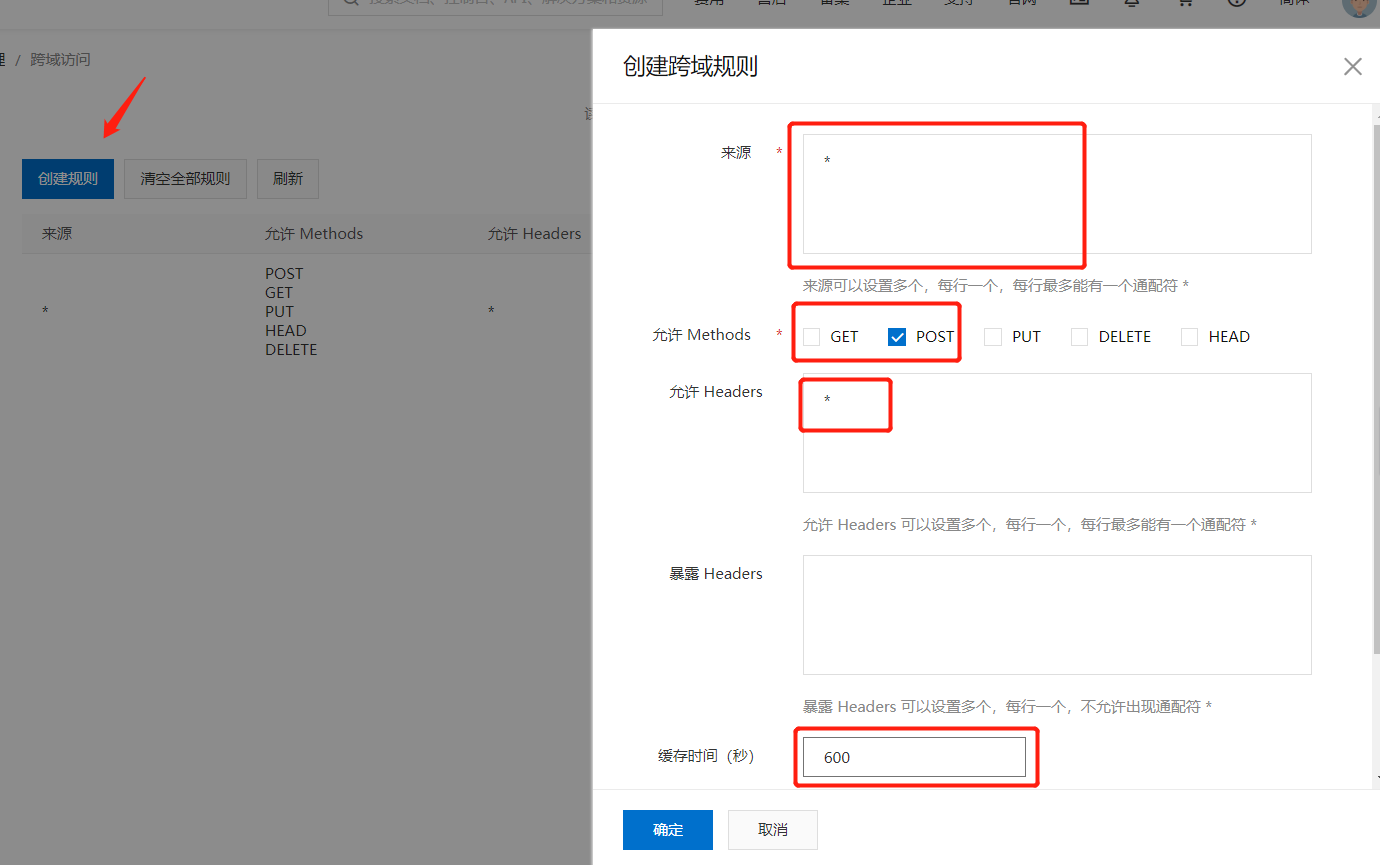Click the 跨域访问 breadcrumb item
This screenshot has width=1380, height=865.
point(60,60)
